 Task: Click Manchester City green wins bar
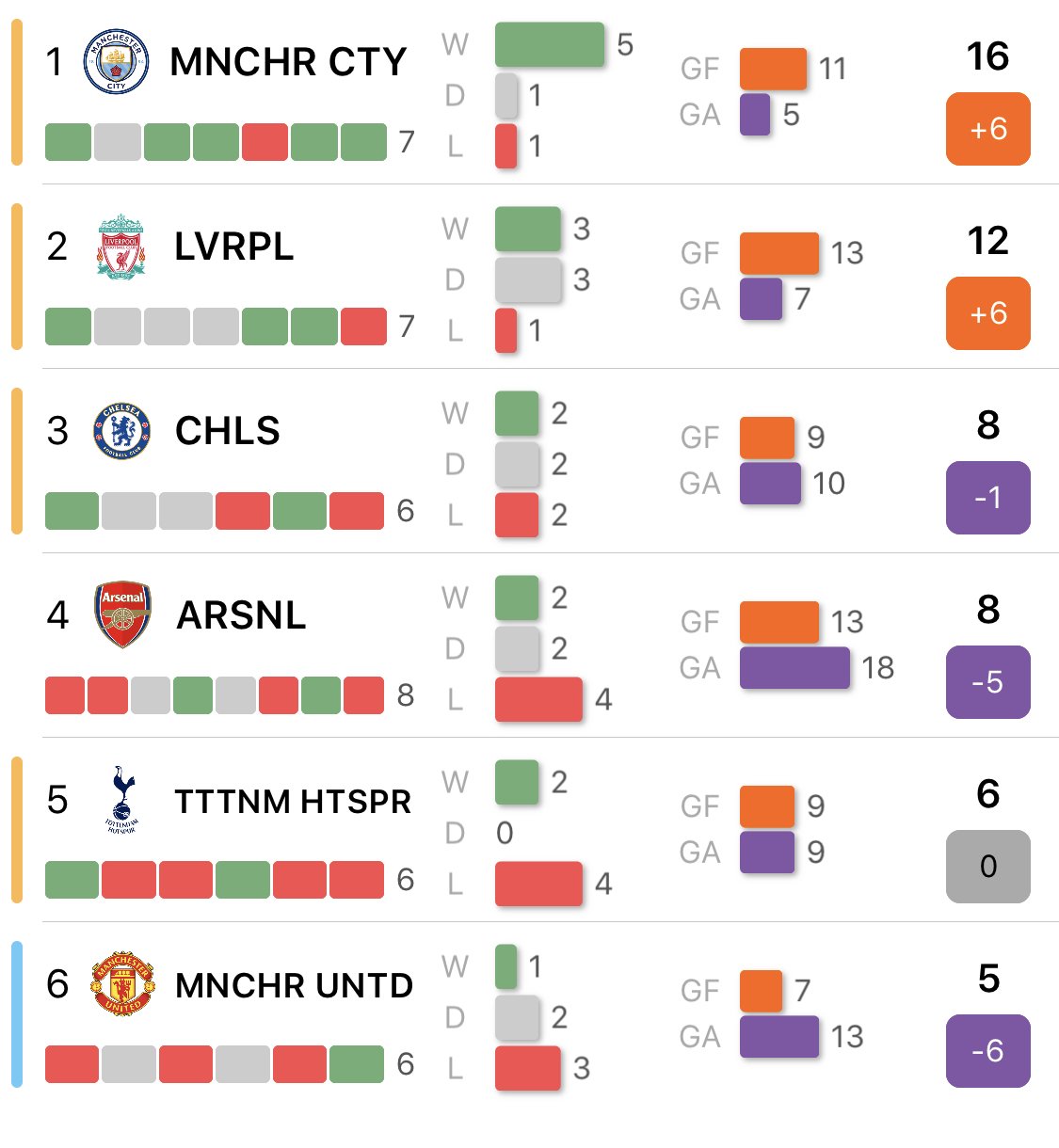pos(550,44)
